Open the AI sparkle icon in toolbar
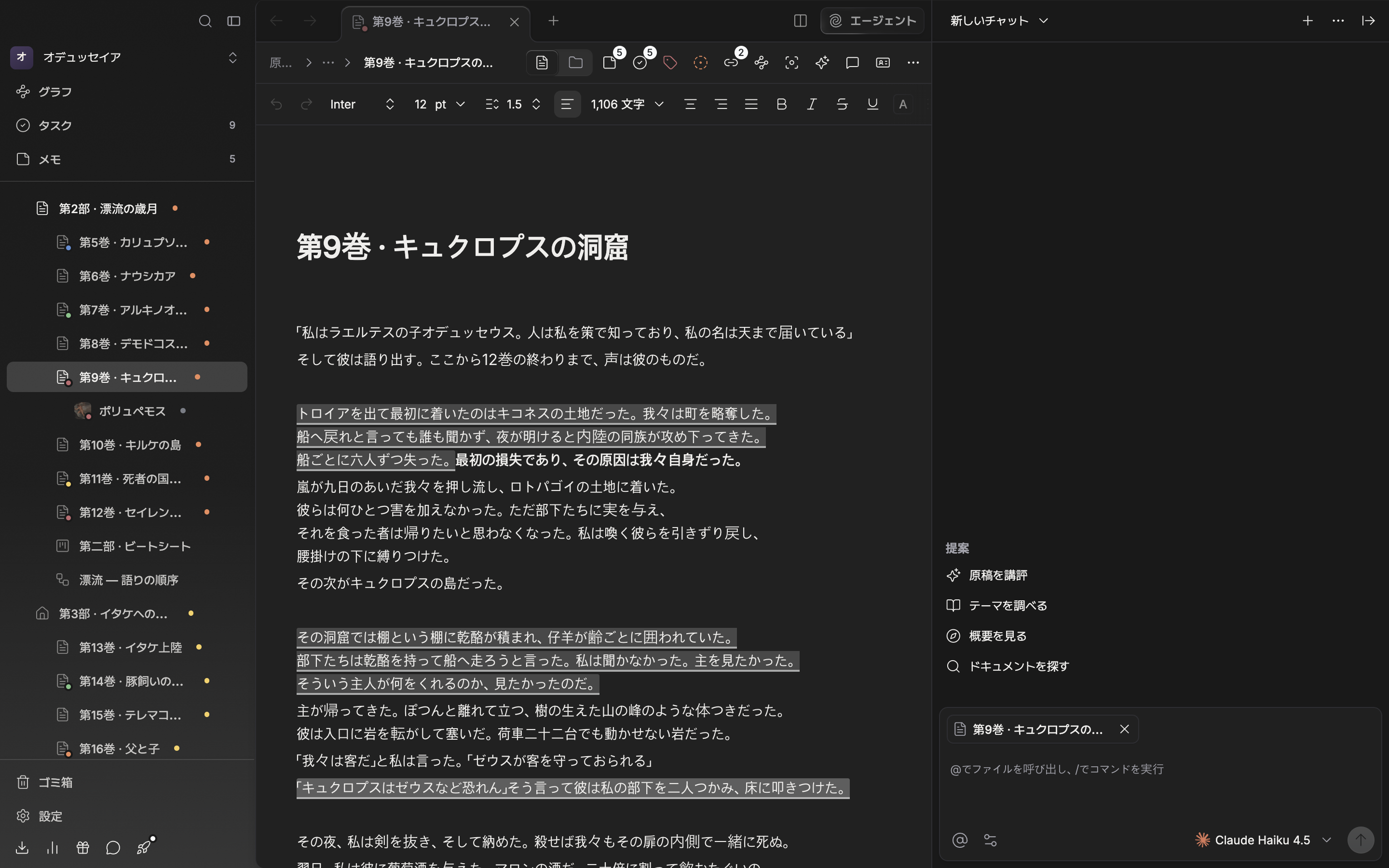Viewport: 1389px width, 868px height. [x=822, y=63]
